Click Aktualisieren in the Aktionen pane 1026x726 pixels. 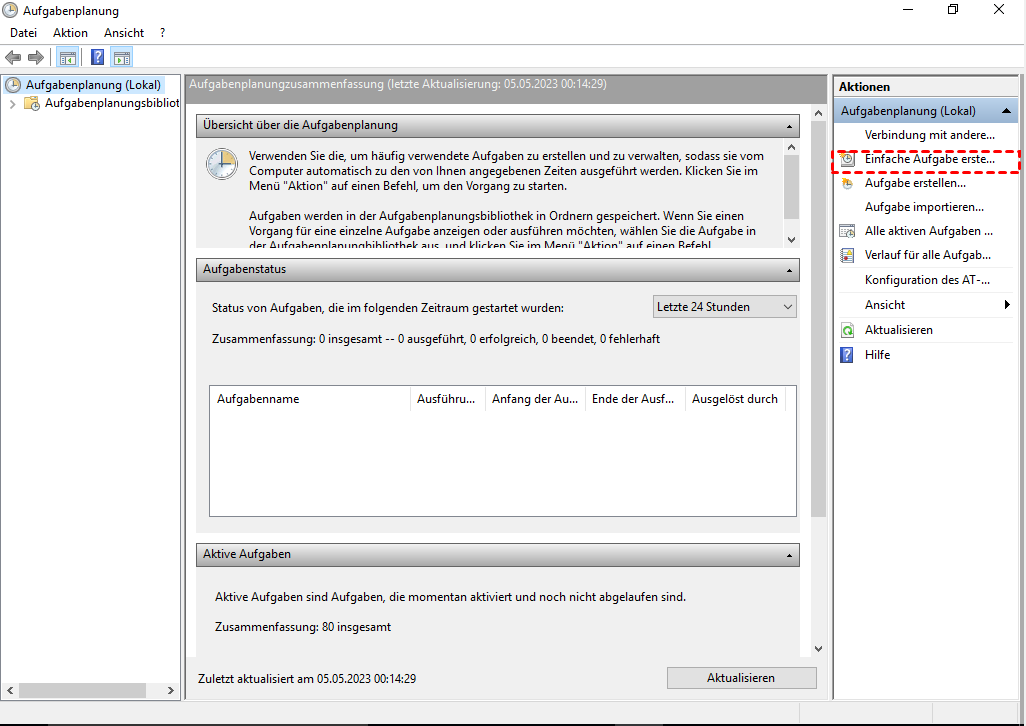tap(898, 330)
